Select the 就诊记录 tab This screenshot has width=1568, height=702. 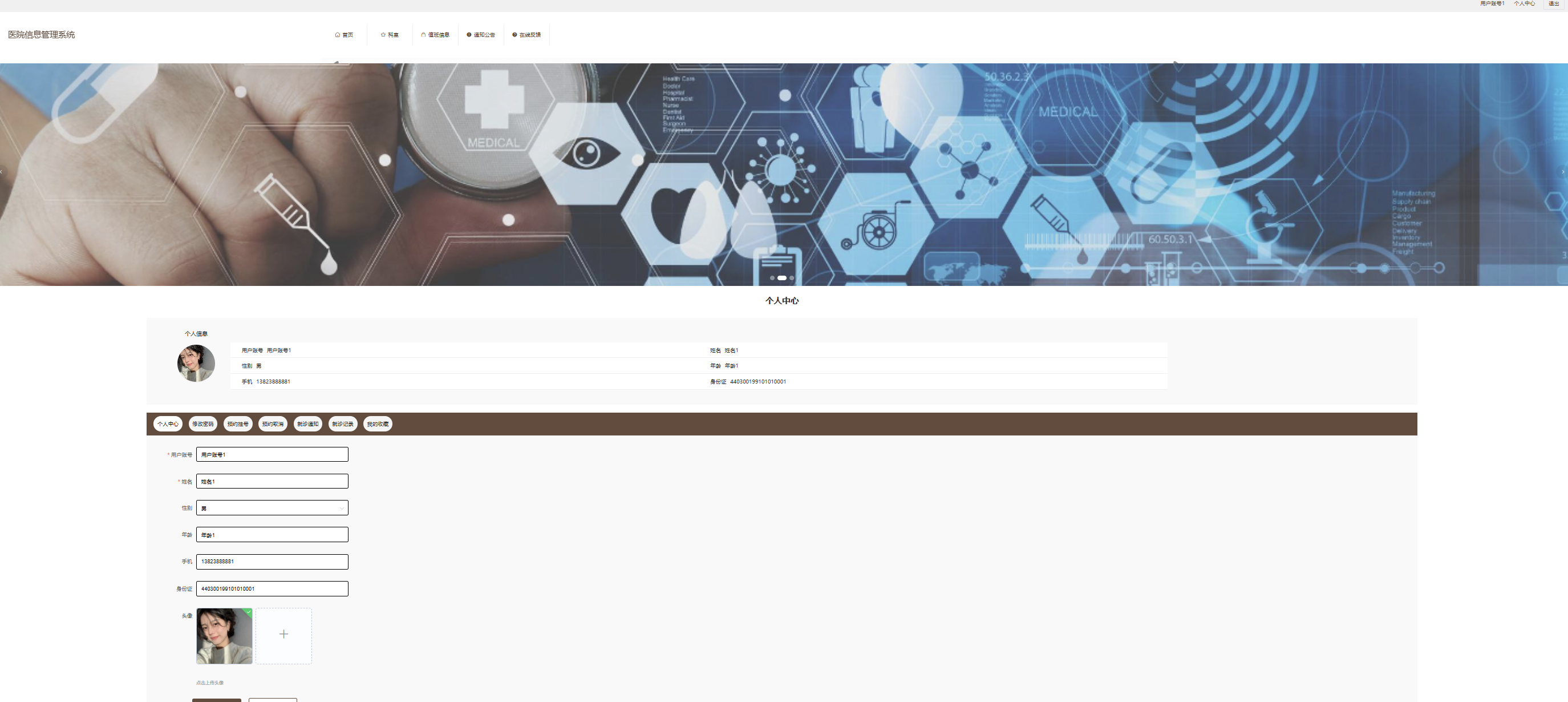[x=343, y=423]
